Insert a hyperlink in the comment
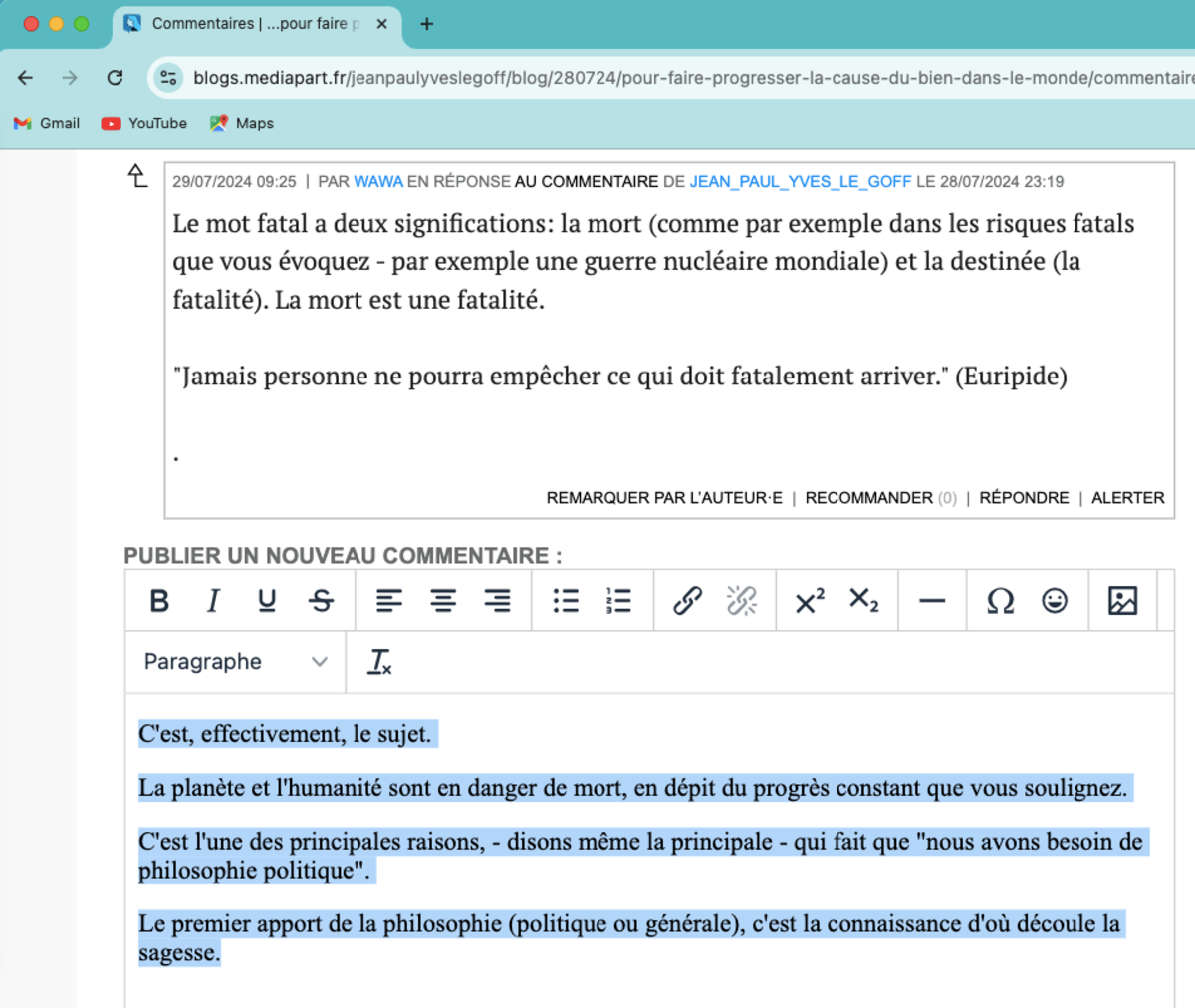Viewport: 1195px width, 1008px height. (x=687, y=601)
